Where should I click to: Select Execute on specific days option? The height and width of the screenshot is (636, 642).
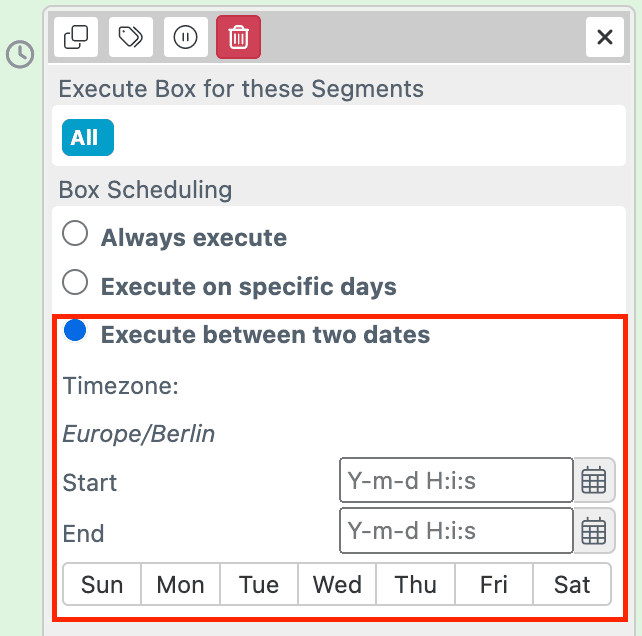[75, 284]
